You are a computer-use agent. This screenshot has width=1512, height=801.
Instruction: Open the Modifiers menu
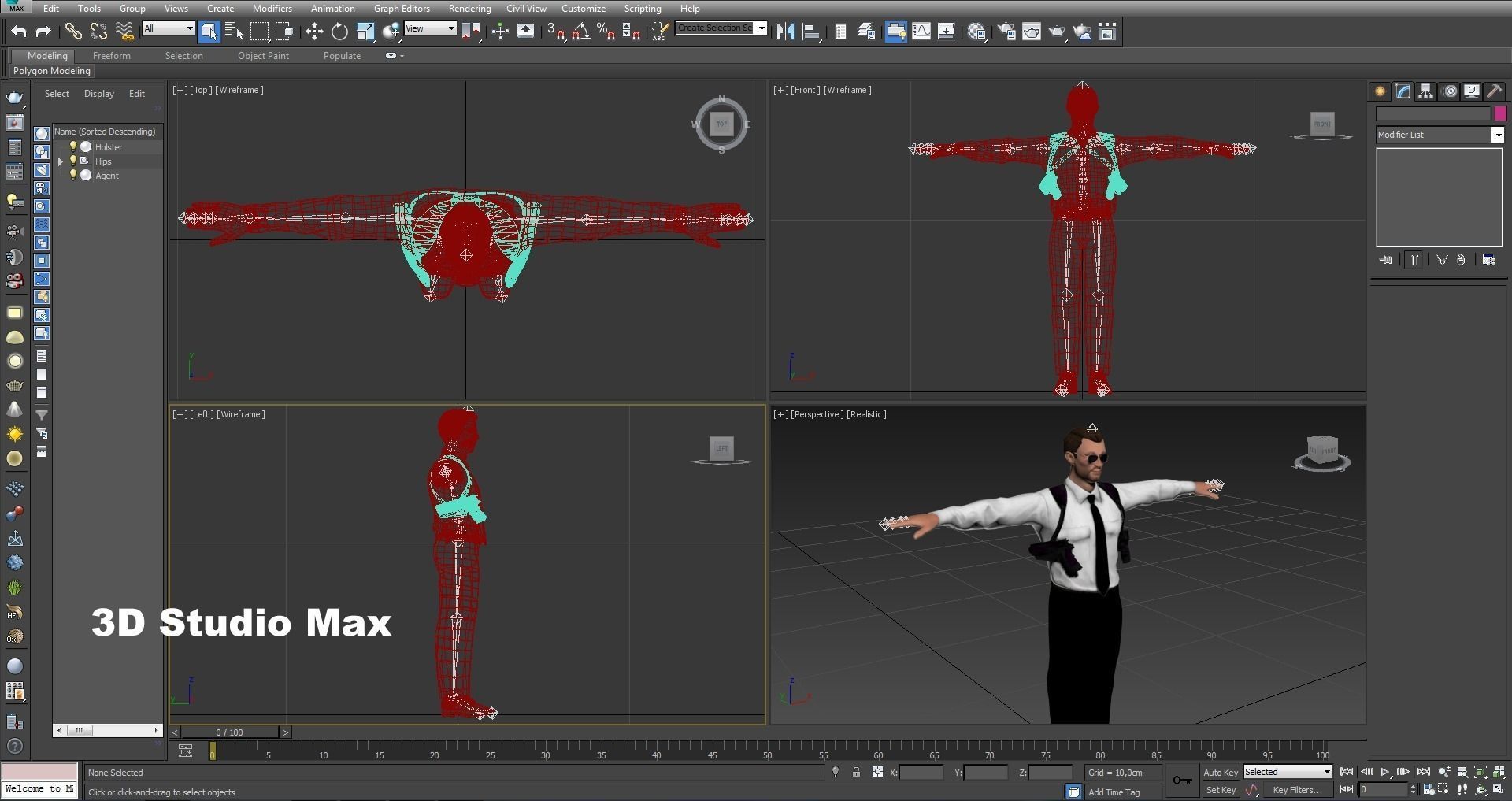pyautogui.click(x=272, y=8)
